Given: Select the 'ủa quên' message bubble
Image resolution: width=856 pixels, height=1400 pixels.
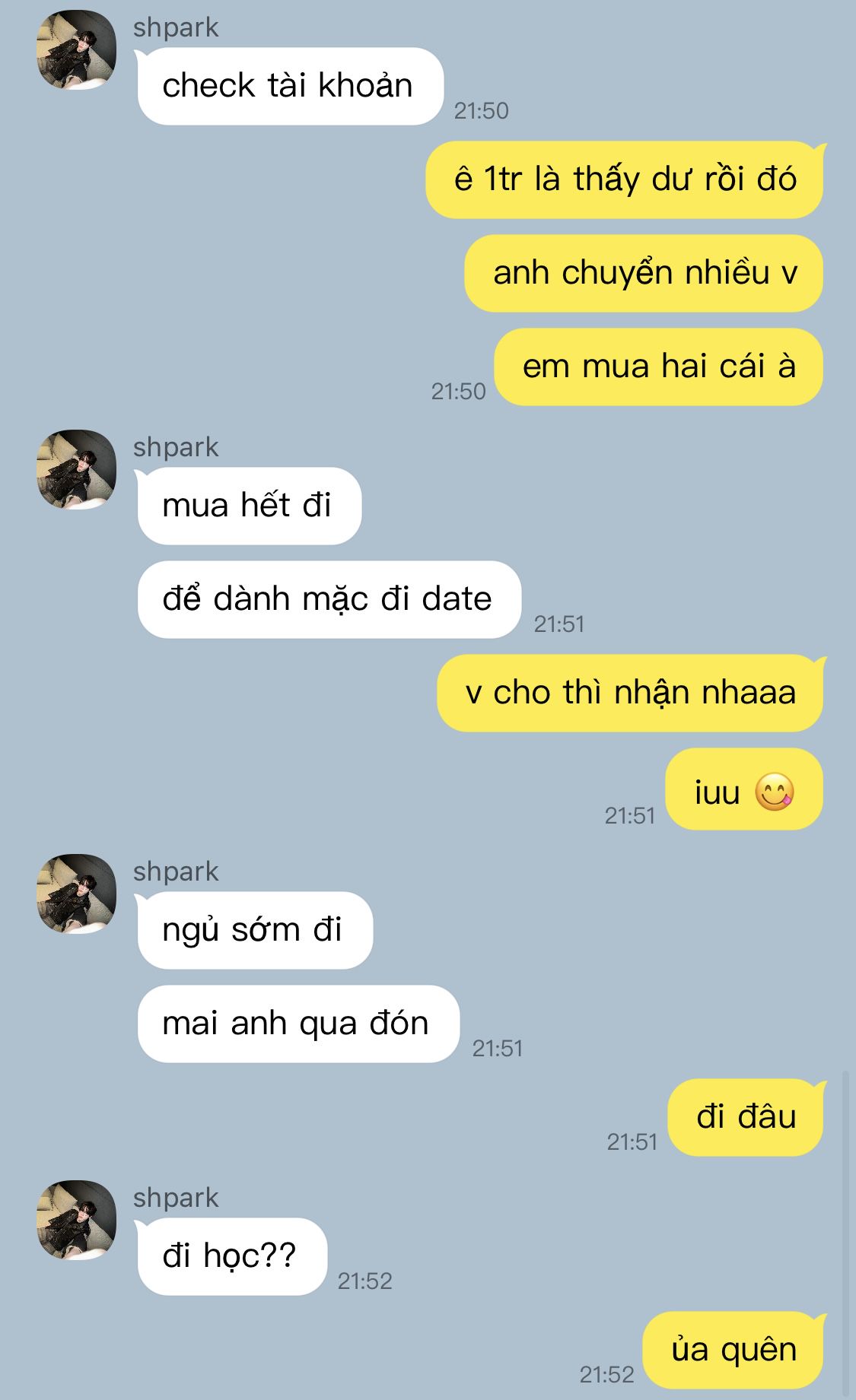Looking at the screenshot, I should [733, 1350].
